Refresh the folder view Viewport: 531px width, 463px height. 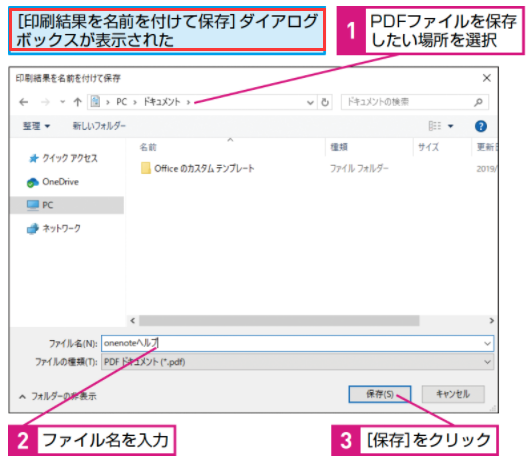click(x=325, y=102)
